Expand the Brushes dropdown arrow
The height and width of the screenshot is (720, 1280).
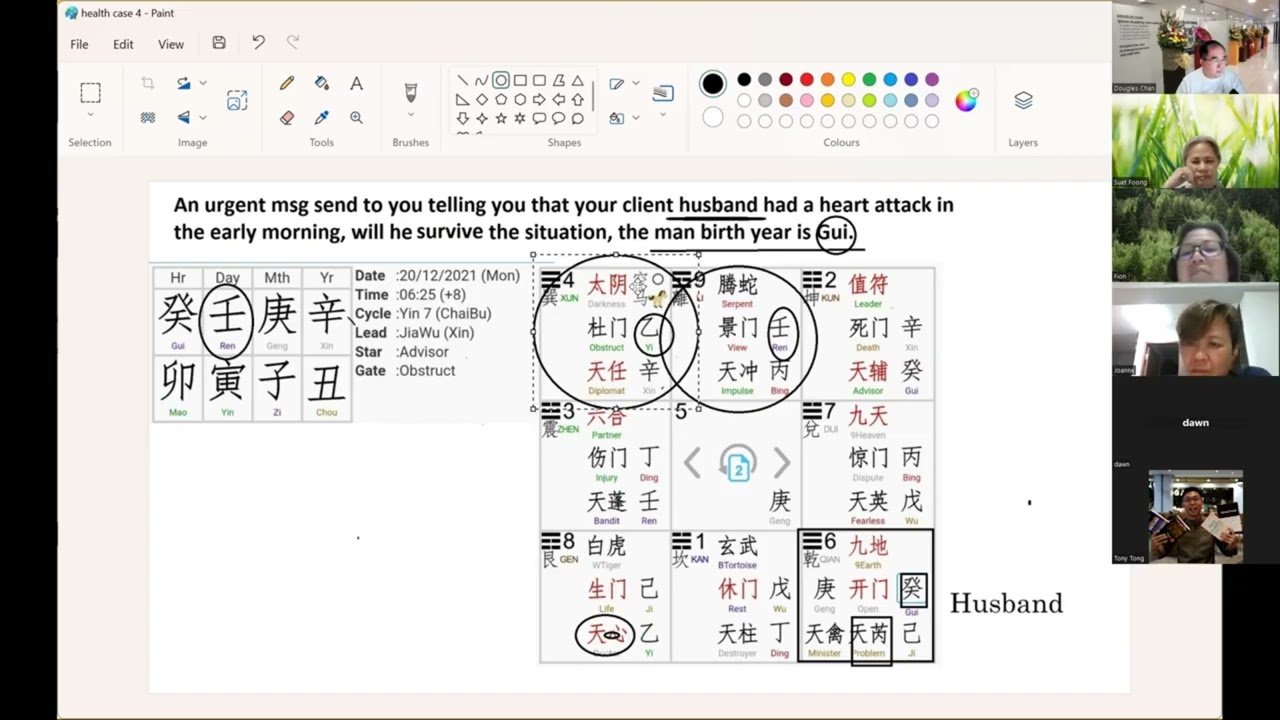[410, 116]
